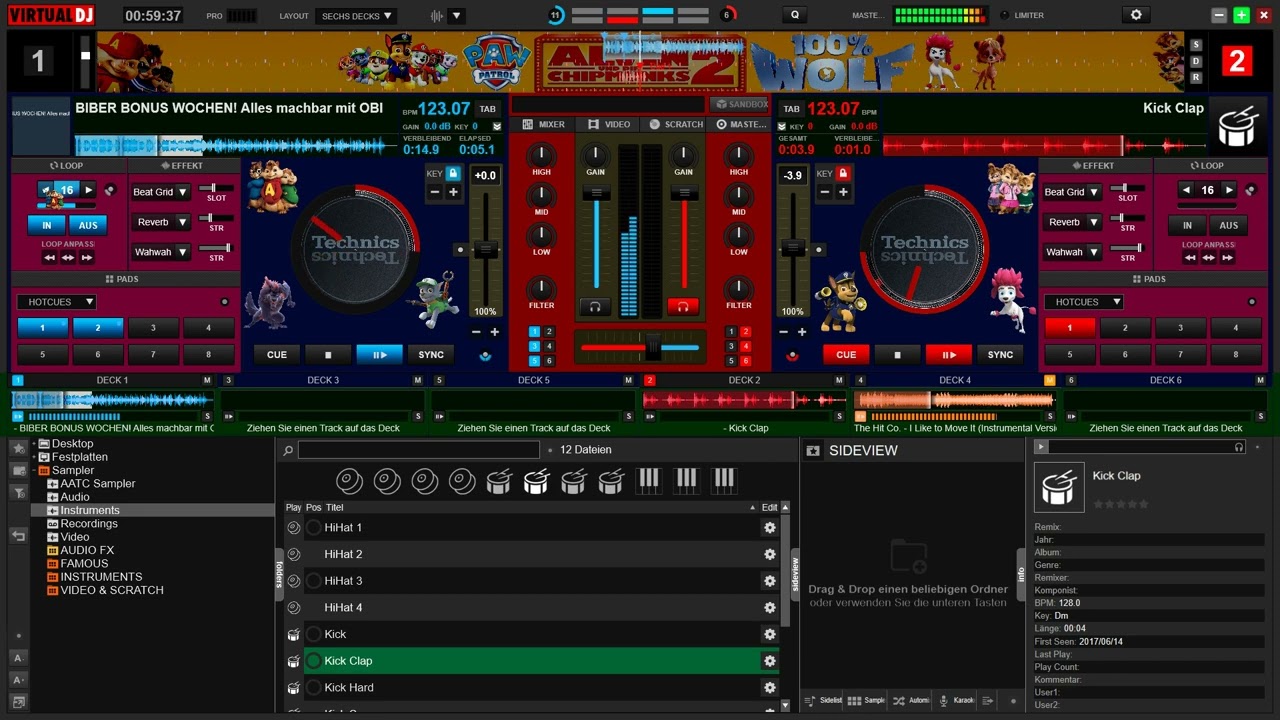Click right deck SYNC button
Screen dimensions: 1280x720
click(x=1000, y=355)
